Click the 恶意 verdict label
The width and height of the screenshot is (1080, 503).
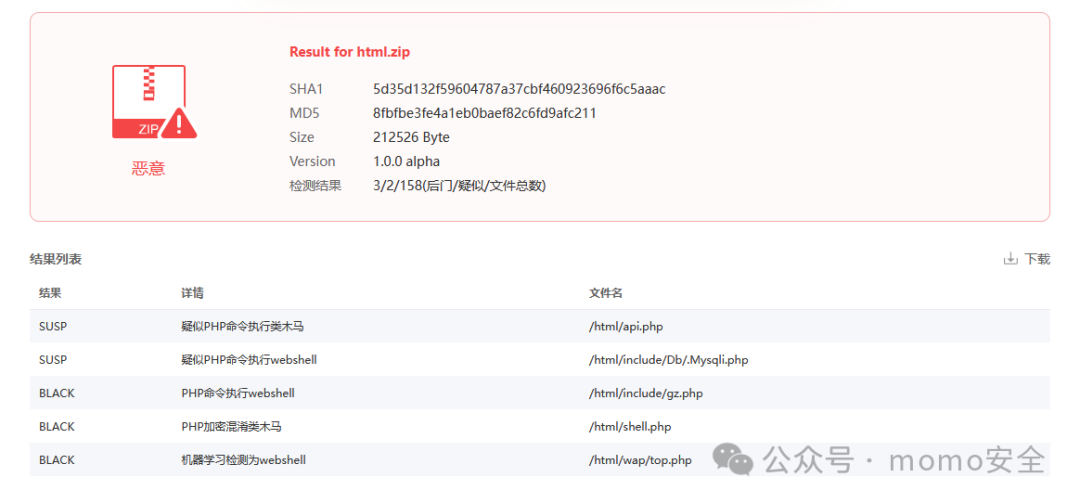(x=149, y=168)
